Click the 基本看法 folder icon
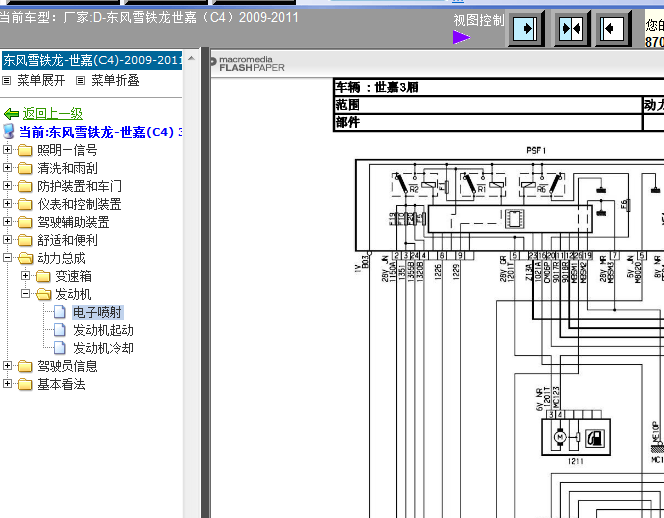The image size is (664, 518). 25,384
